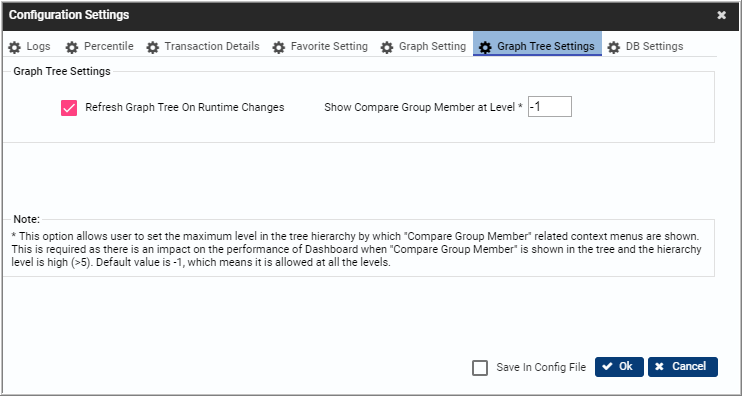Click the gear icon on Transaction Details tab
This screenshot has width=742, height=396.
[152, 47]
